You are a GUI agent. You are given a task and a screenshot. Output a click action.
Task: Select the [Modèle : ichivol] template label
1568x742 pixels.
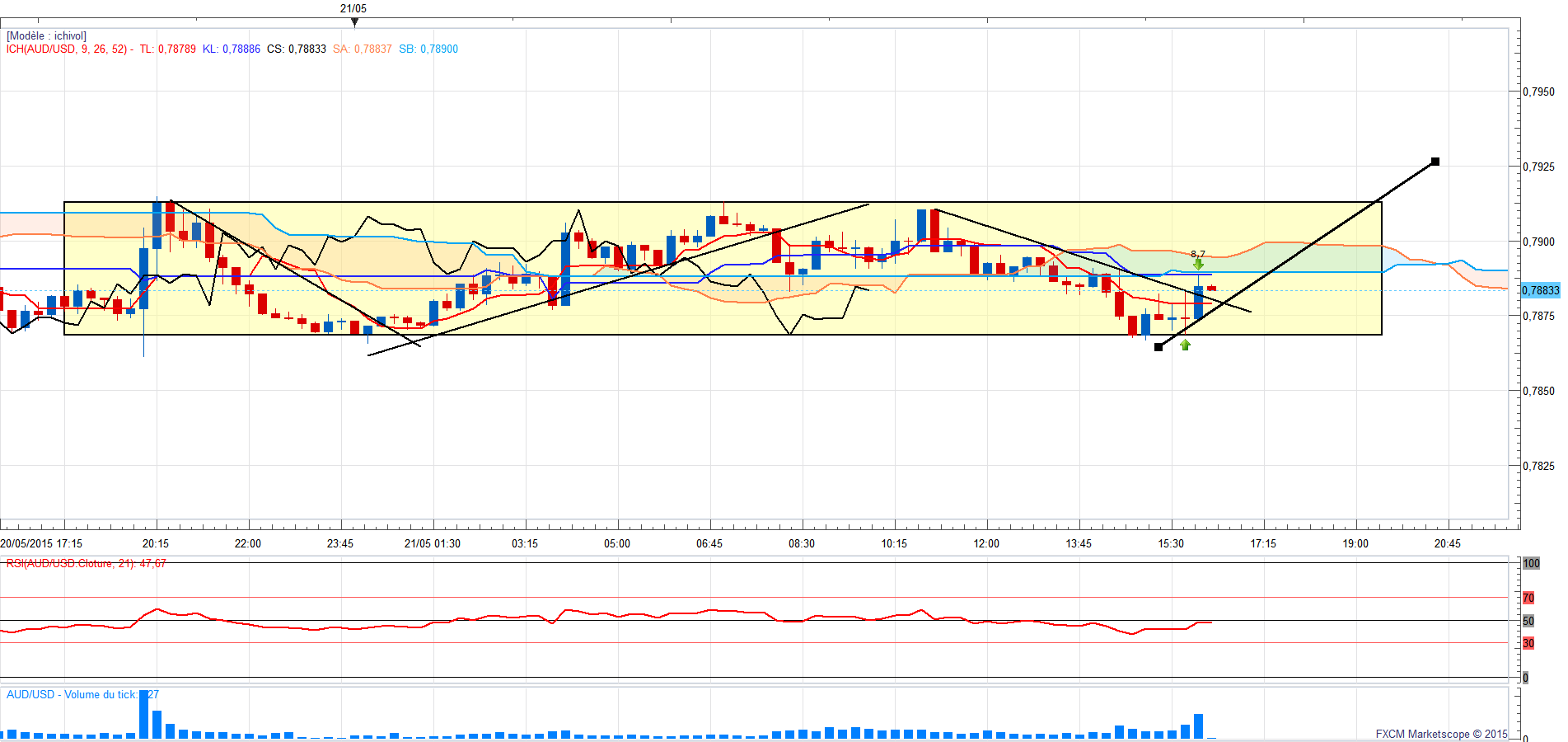click(46, 36)
